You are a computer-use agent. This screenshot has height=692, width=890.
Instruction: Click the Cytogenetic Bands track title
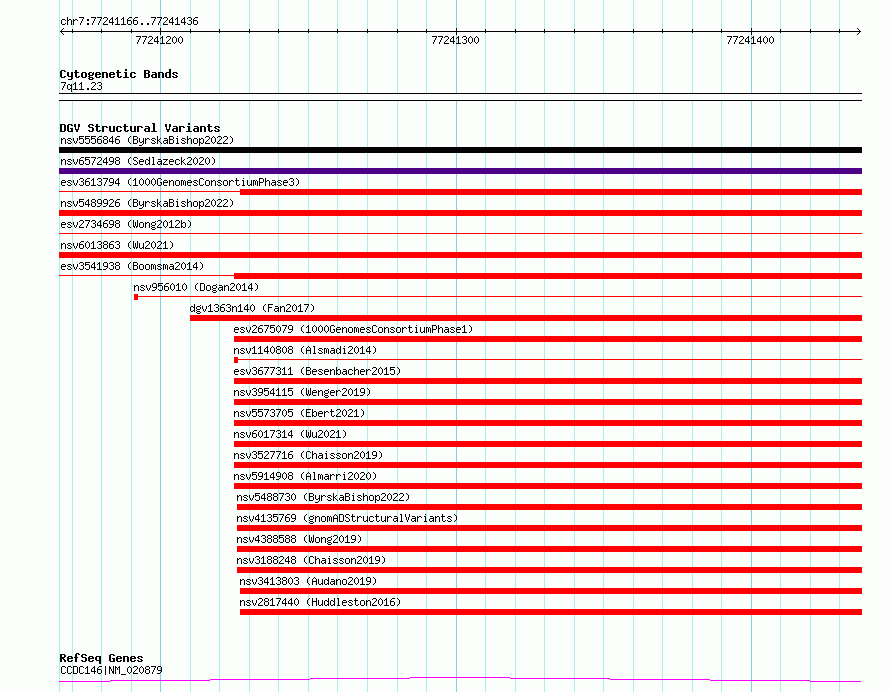(x=118, y=74)
